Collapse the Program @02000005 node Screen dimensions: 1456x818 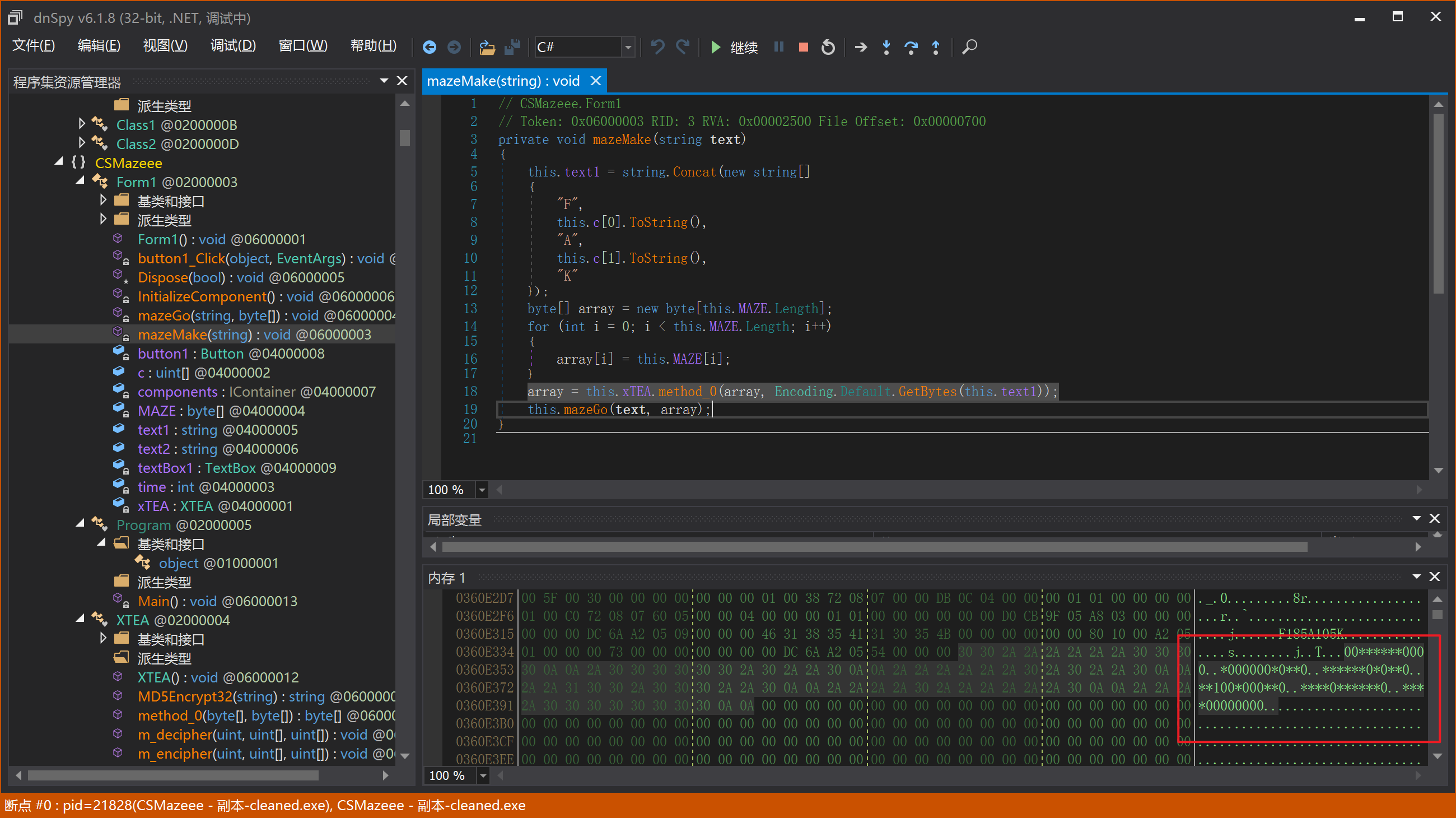coord(80,524)
